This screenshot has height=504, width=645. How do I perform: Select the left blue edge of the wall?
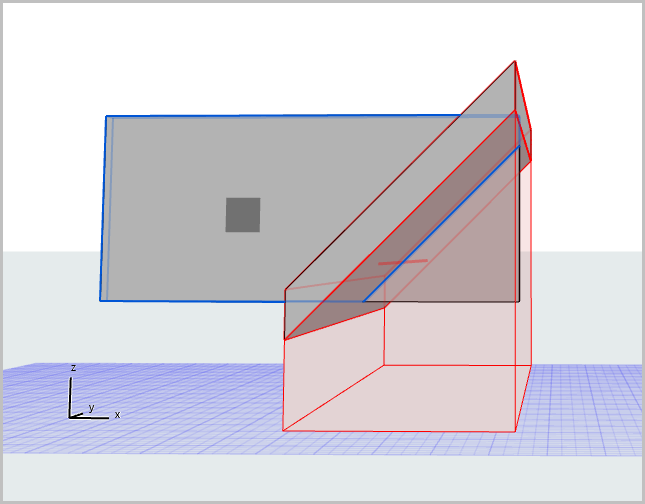coord(103,208)
